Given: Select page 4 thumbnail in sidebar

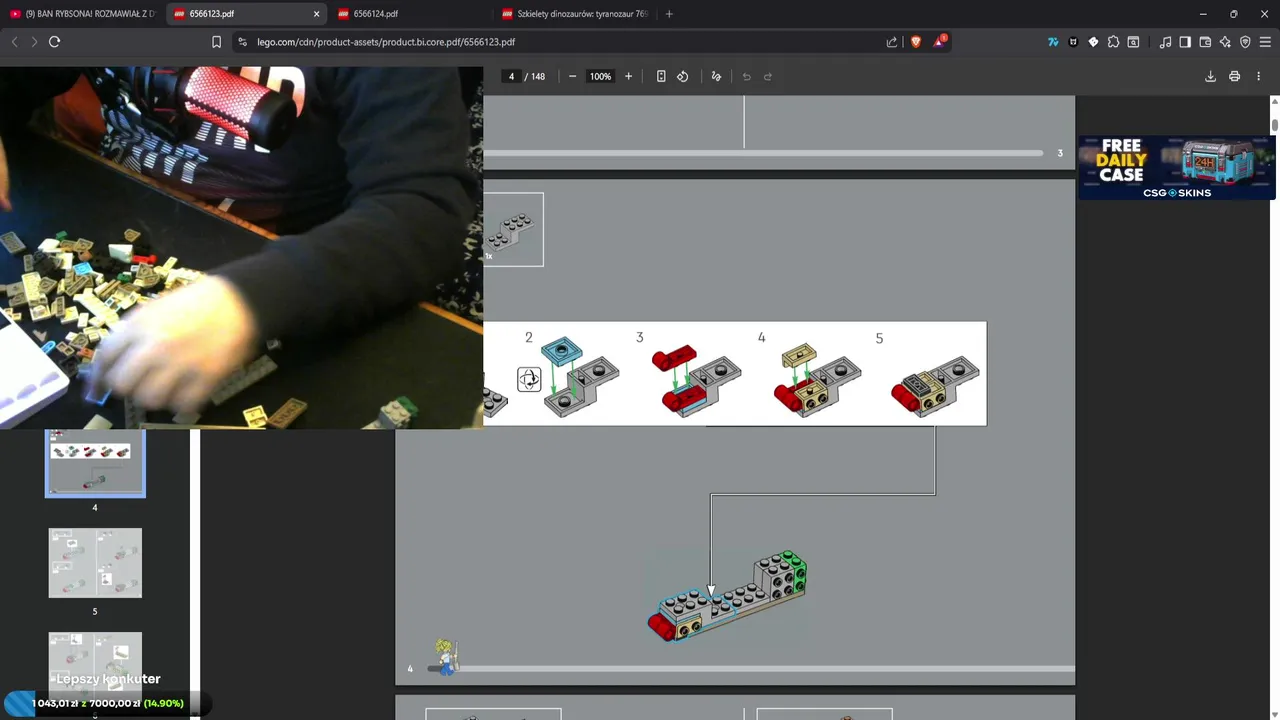Looking at the screenshot, I should click(95, 464).
